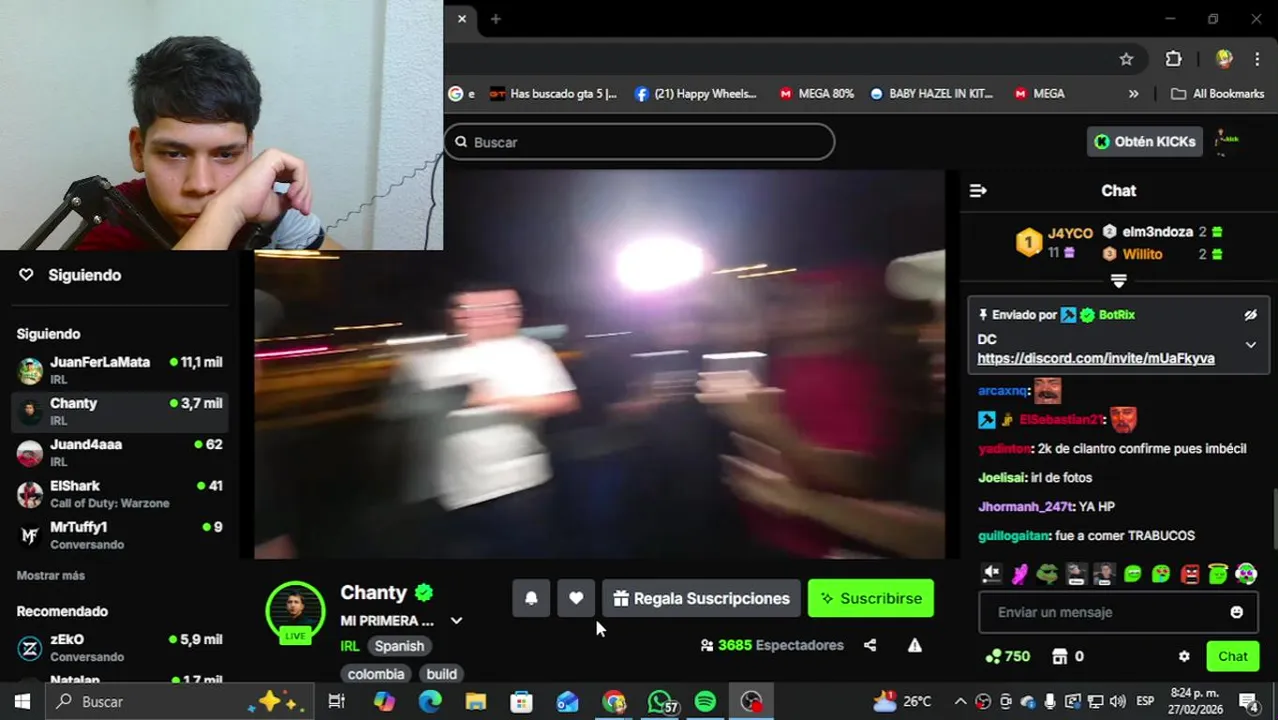
Task: Open MrTuffy1 channel in sidebar
Action: [120, 535]
